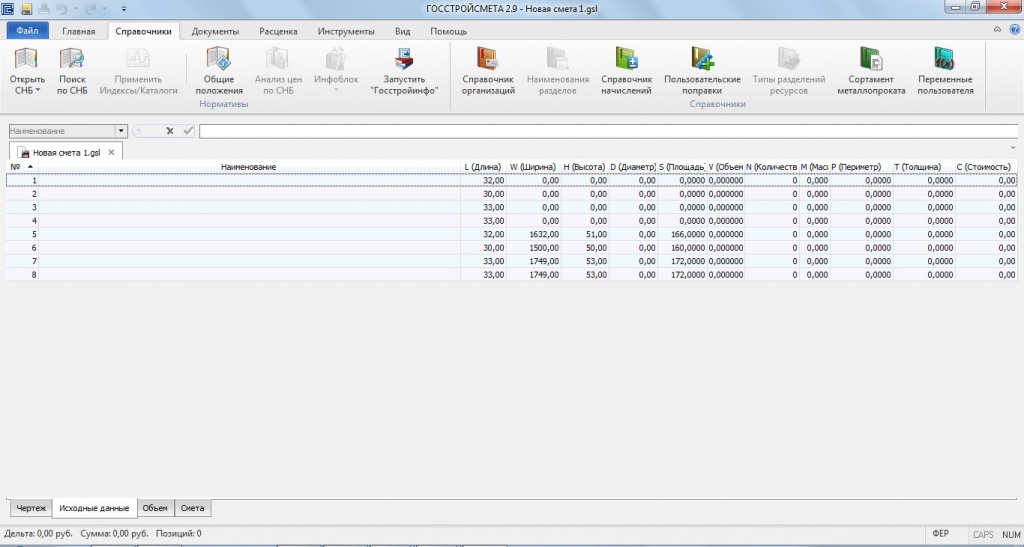Collapse ribbon with the small arrow icon
This screenshot has height=547, width=1024.
[x=997, y=29]
